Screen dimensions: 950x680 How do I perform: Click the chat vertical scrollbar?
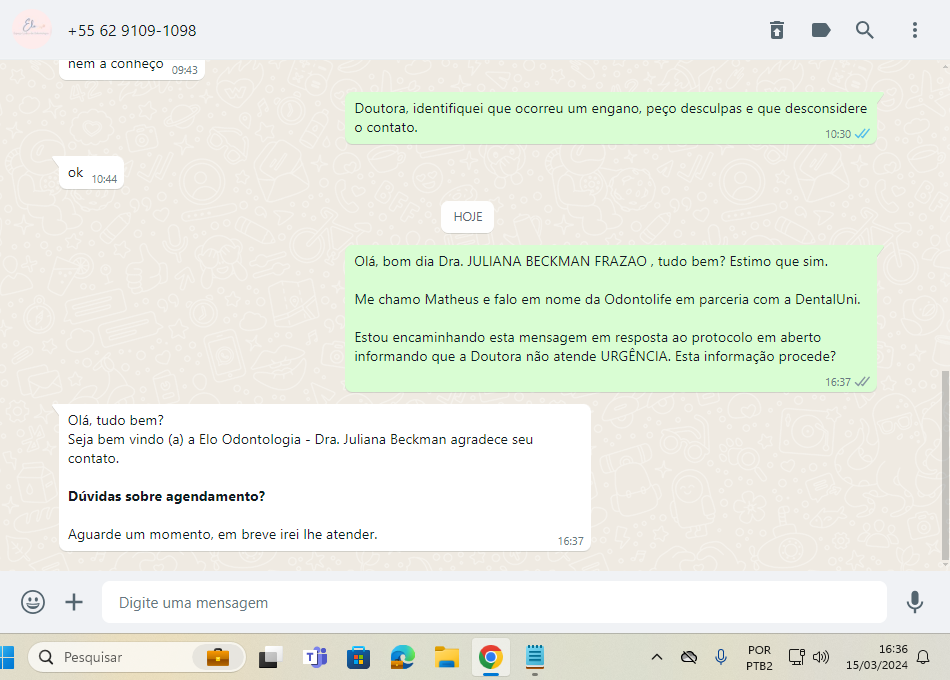tap(945, 465)
